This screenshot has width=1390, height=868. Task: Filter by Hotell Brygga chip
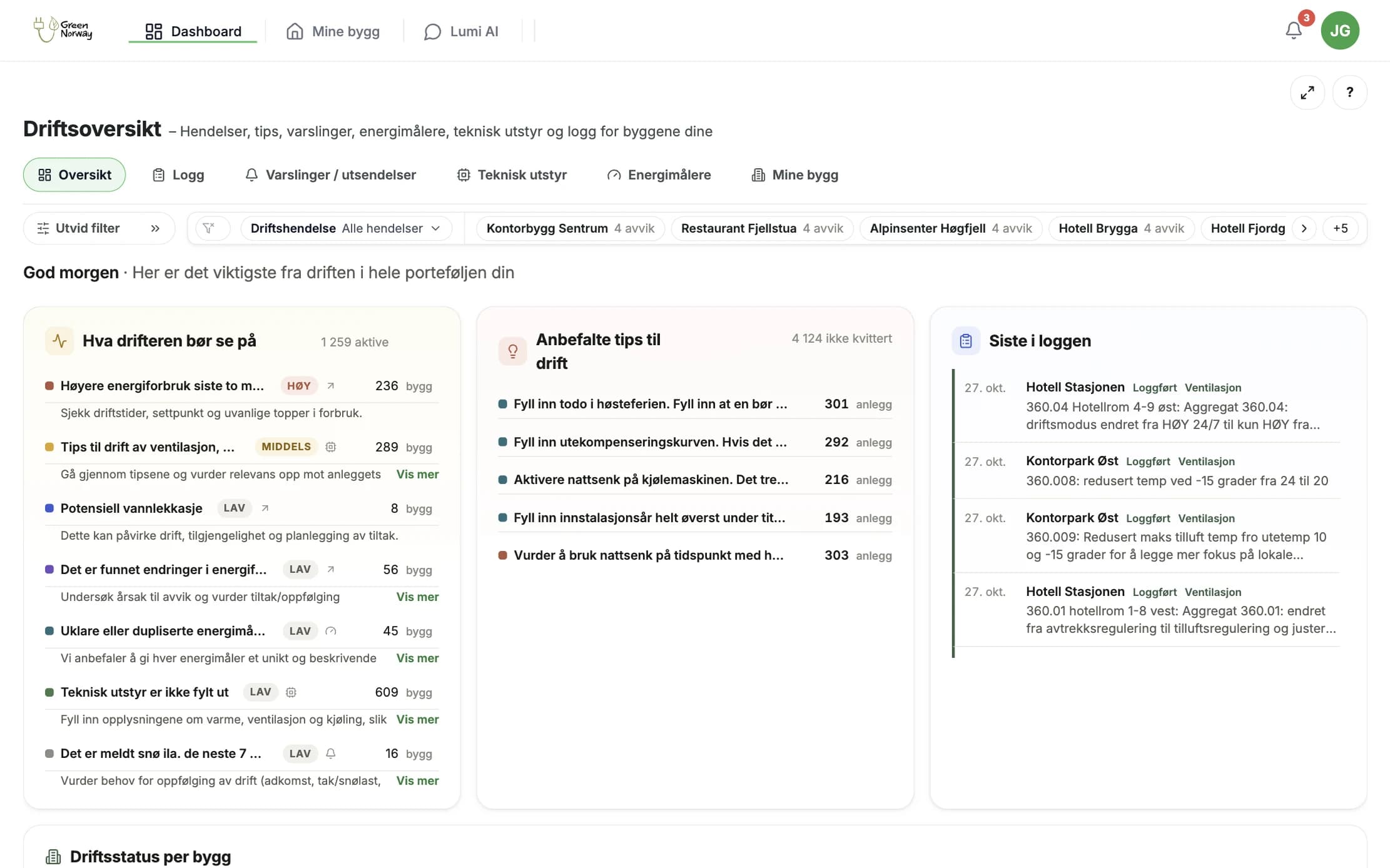[1121, 228]
